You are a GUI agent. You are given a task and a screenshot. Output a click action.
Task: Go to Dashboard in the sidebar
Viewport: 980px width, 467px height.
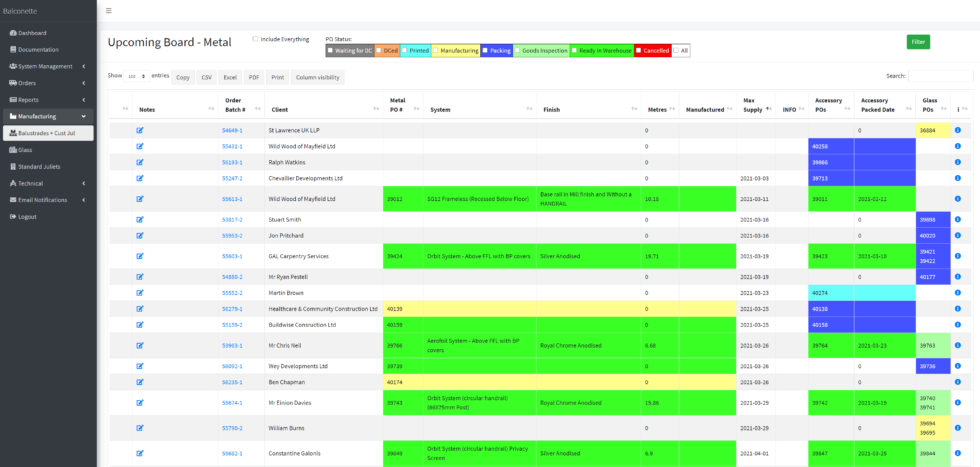[32, 33]
